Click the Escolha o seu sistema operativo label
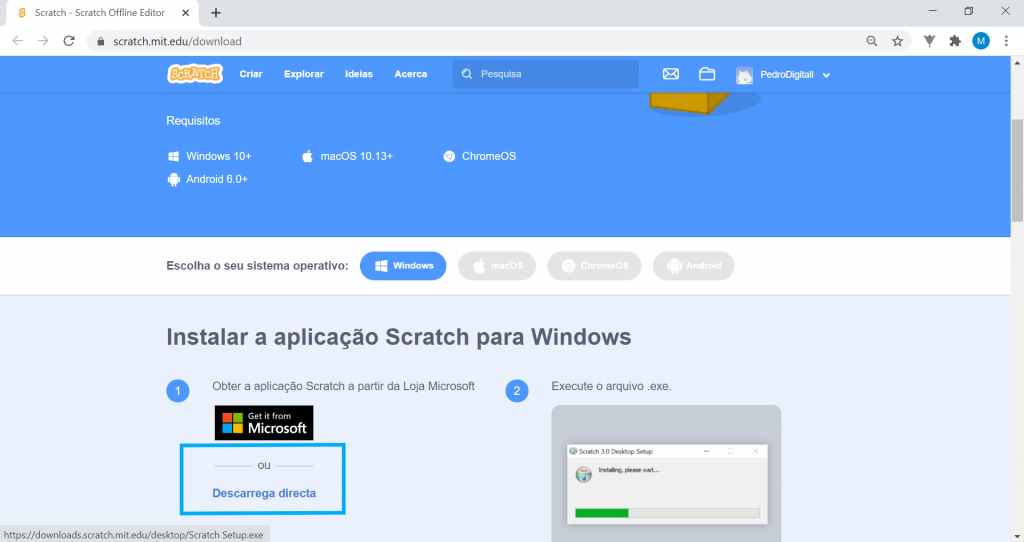1024x542 pixels. (257, 266)
